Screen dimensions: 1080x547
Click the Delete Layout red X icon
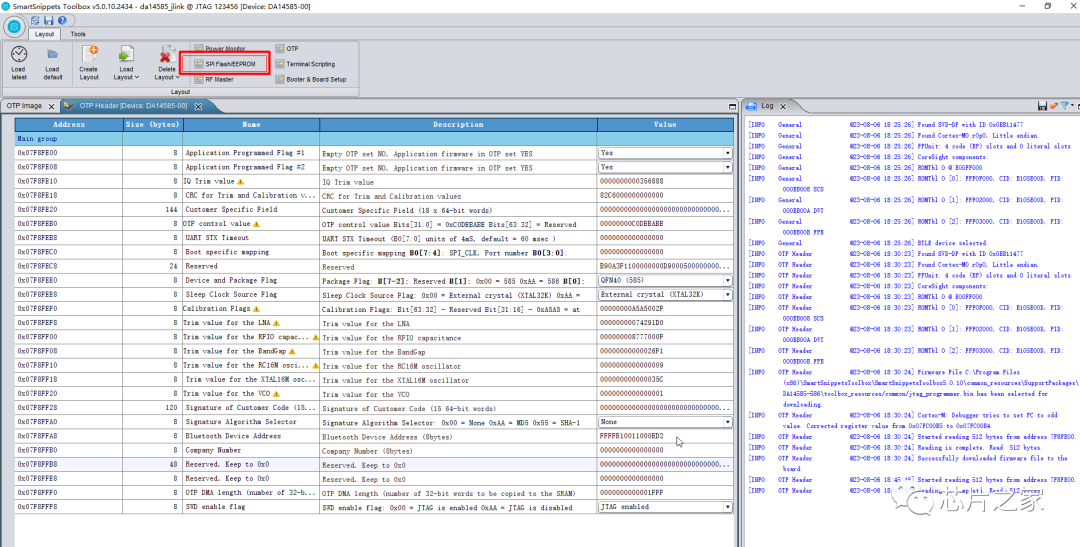coord(166,54)
